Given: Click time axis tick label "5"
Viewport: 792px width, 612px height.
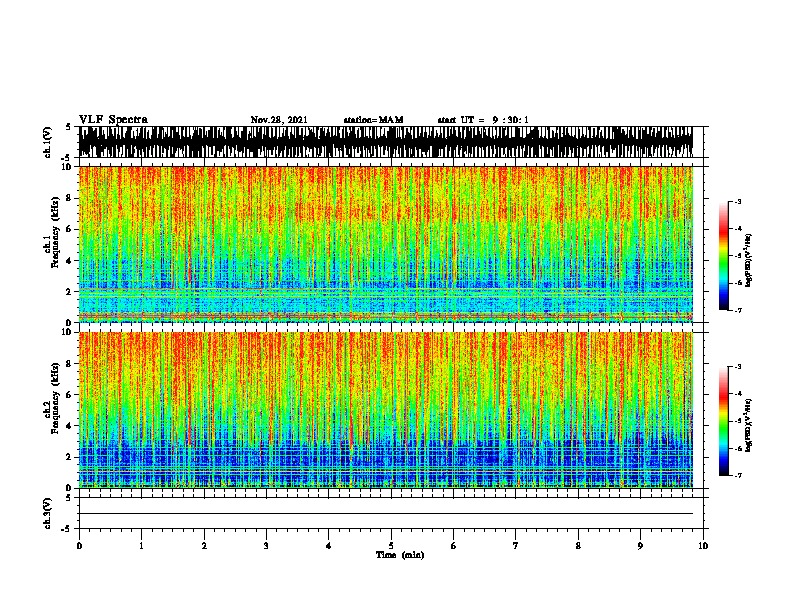Looking at the screenshot, I should pyautogui.click(x=391, y=546).
